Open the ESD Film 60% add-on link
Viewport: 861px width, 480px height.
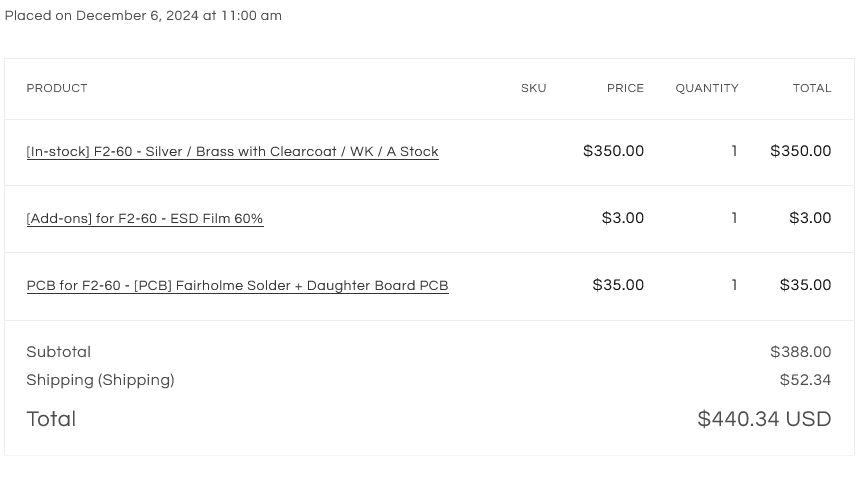pyautogui.click(x=145, y=219)
